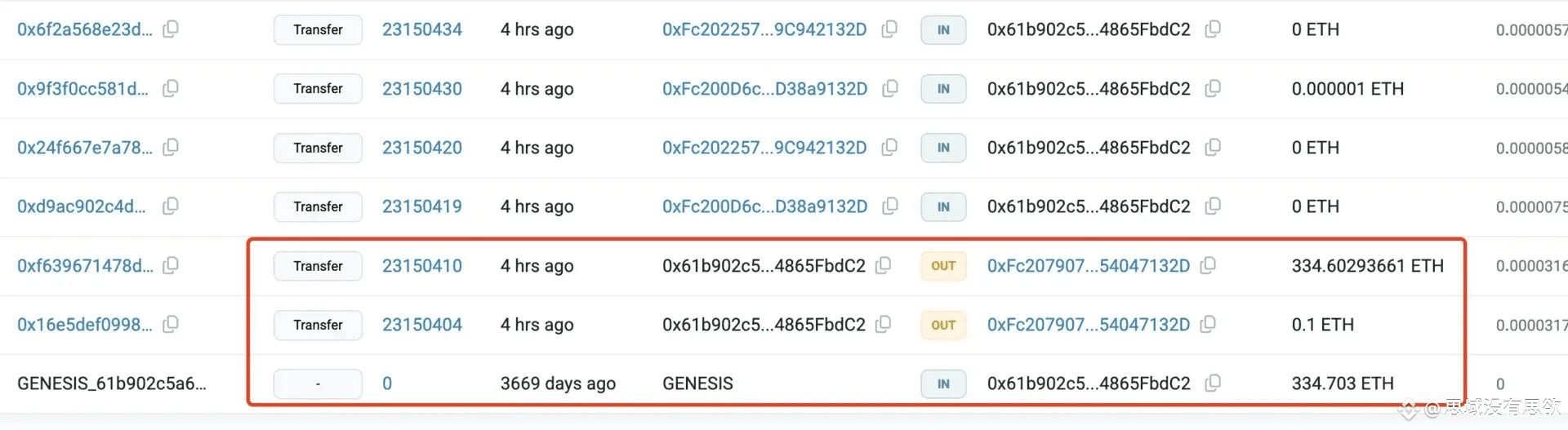Image resolution: width=1568 pixels, height=430 pixels.
Task: Copy recipient address in GENESIS row
Action: pyautogui.click(x=1213, y=383)
